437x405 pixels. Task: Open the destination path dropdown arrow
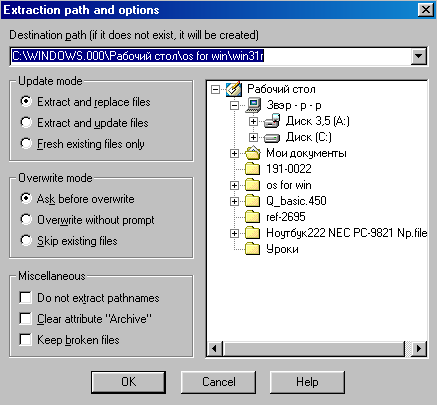419,56
